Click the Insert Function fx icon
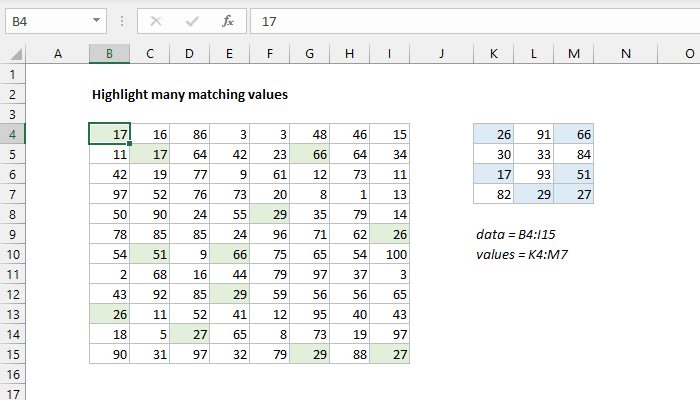This screenshot has height=400, width=700. (227, 19)
